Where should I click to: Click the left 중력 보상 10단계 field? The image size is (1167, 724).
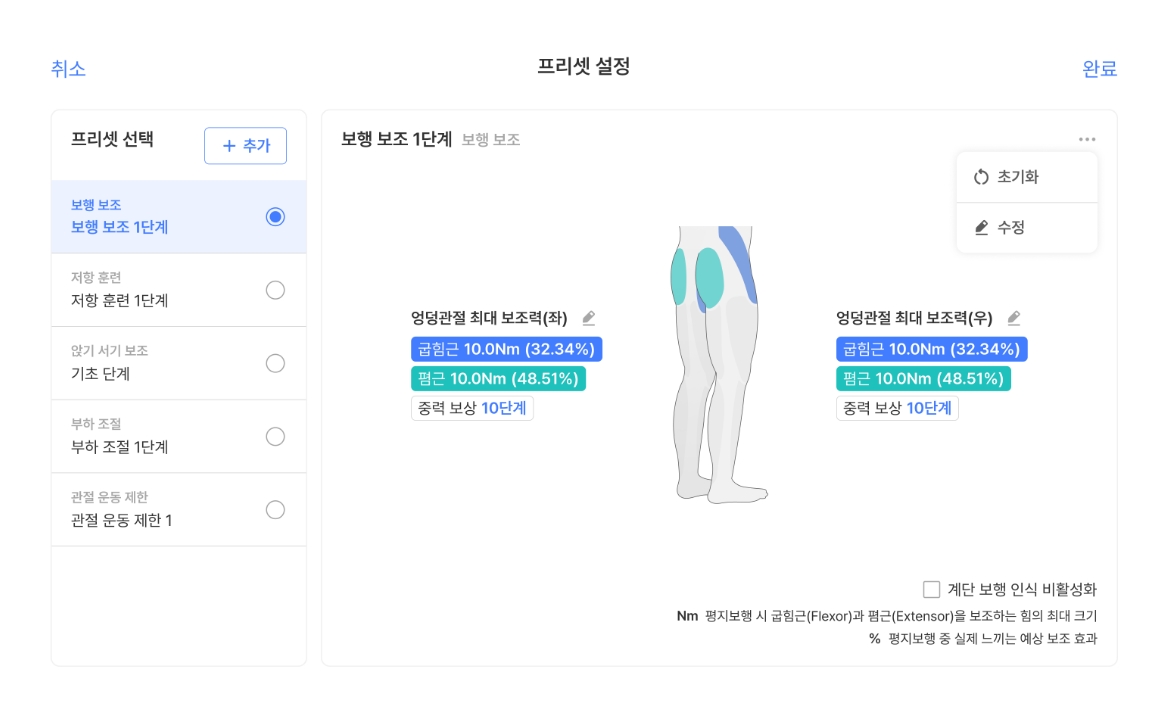click(472, 408)
